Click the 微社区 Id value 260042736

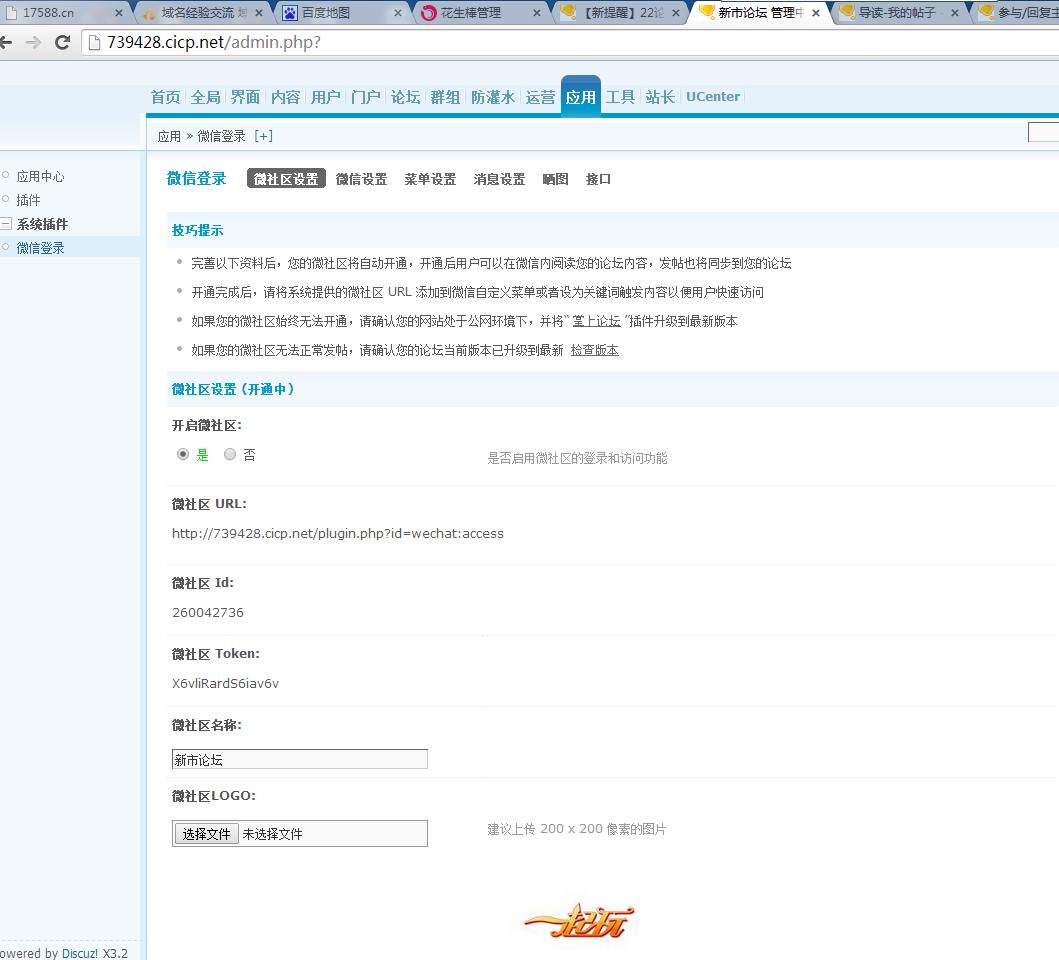(x=208, y=613)
